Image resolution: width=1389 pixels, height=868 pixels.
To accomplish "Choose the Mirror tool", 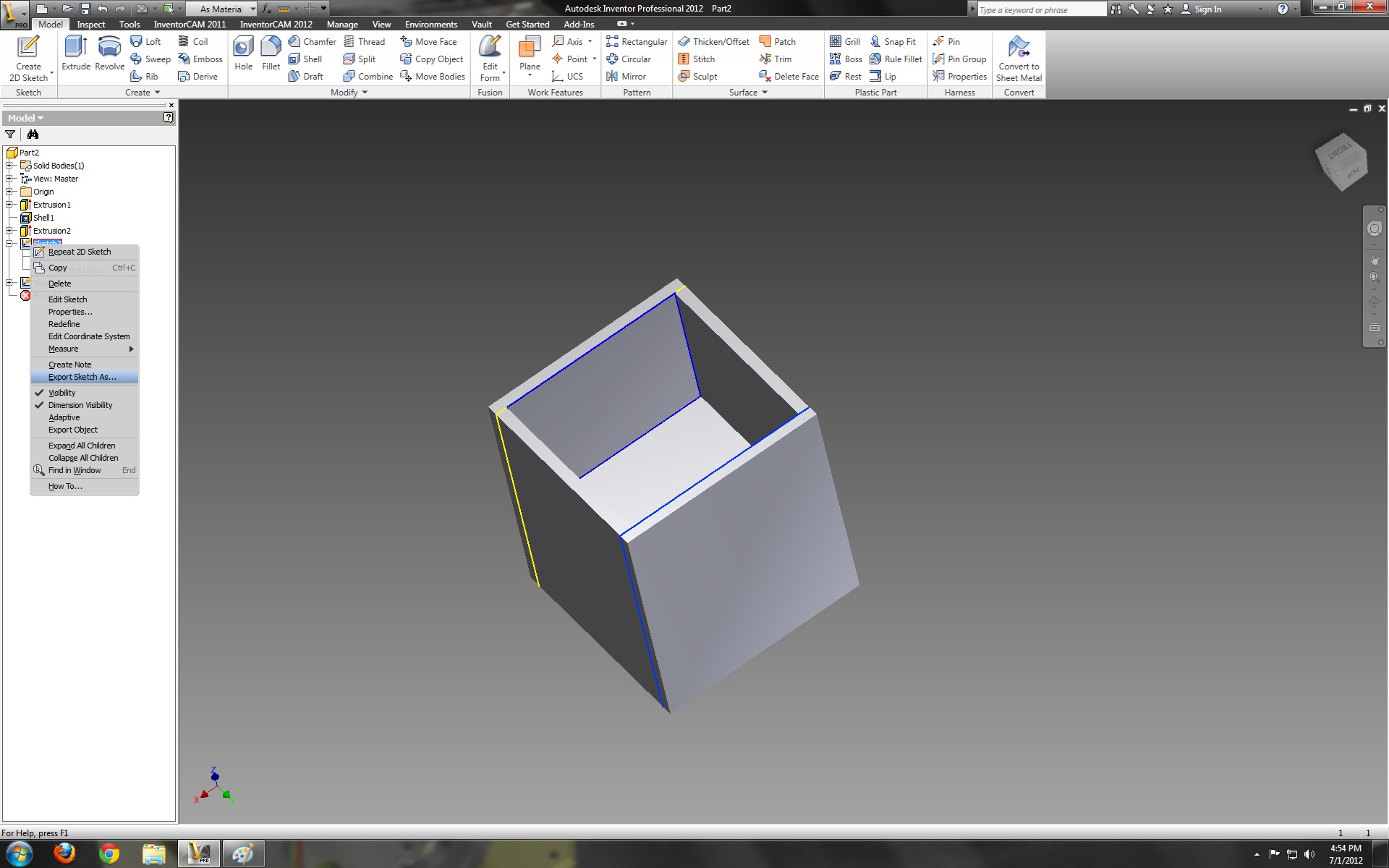I will click(626, 77).
